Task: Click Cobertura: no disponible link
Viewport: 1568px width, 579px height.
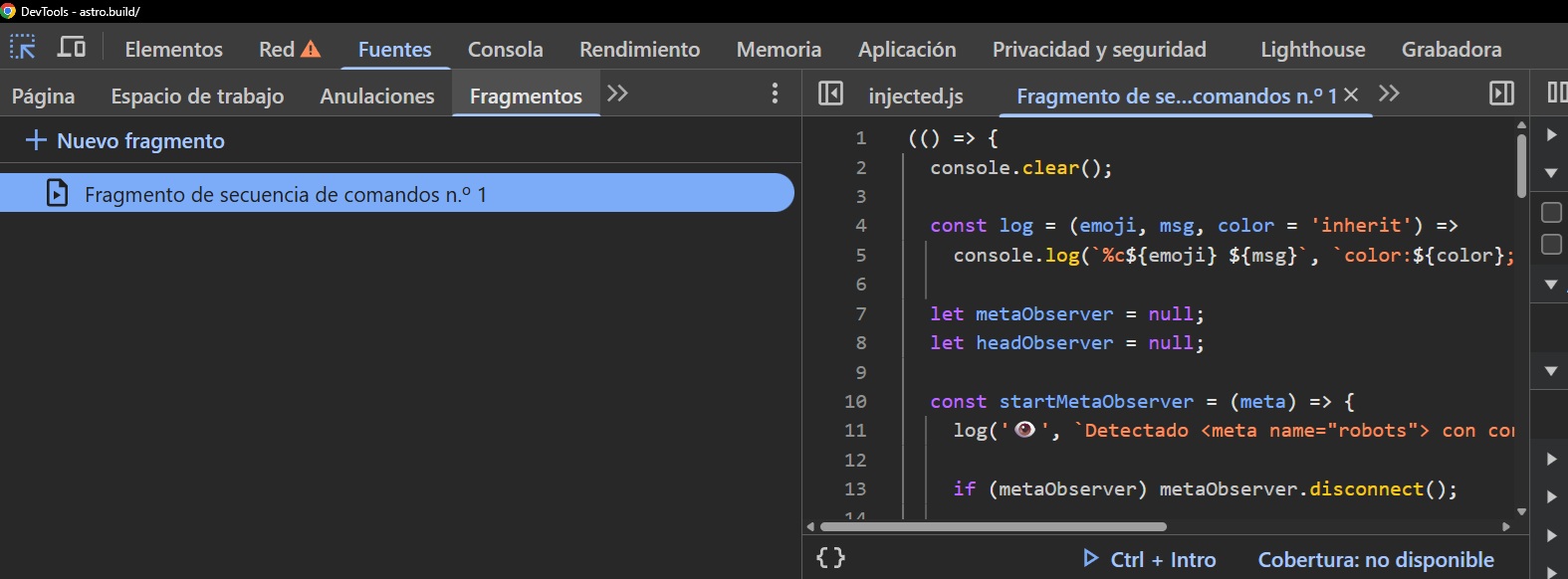Action: (1375, 560)
